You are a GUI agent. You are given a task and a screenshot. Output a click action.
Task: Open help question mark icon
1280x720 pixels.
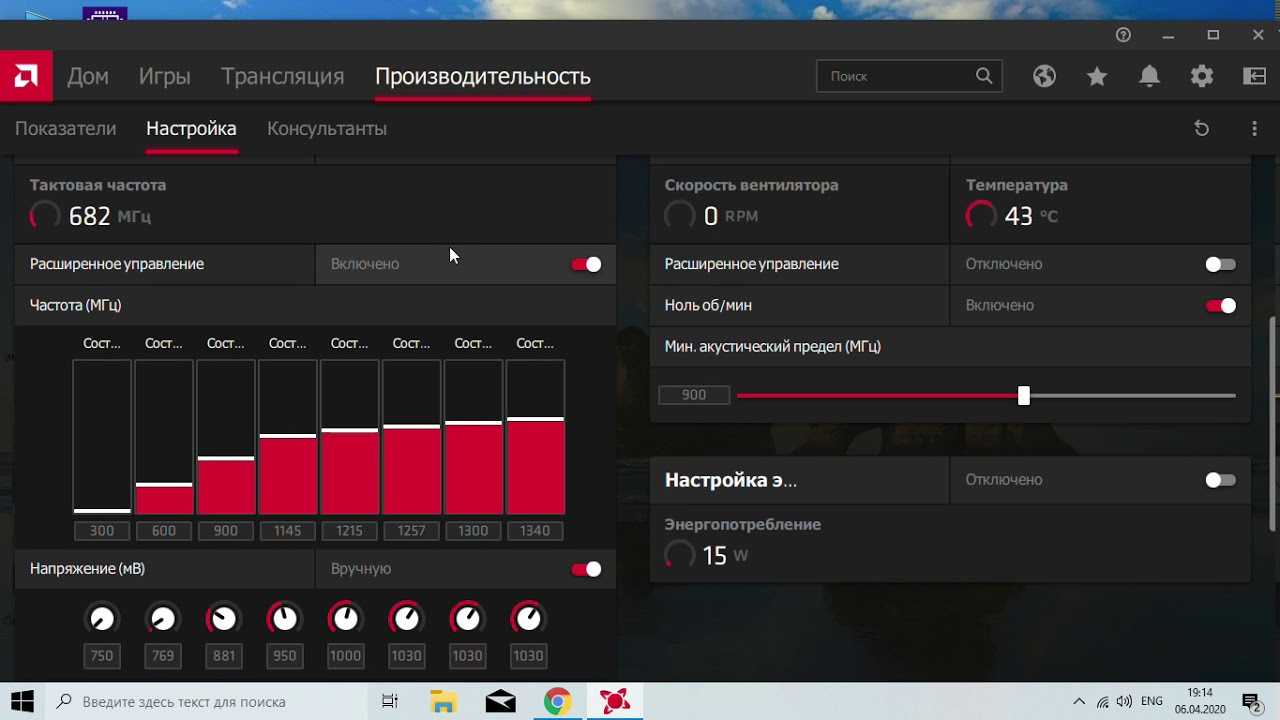pyautogui.click(x=1123, y=35)
